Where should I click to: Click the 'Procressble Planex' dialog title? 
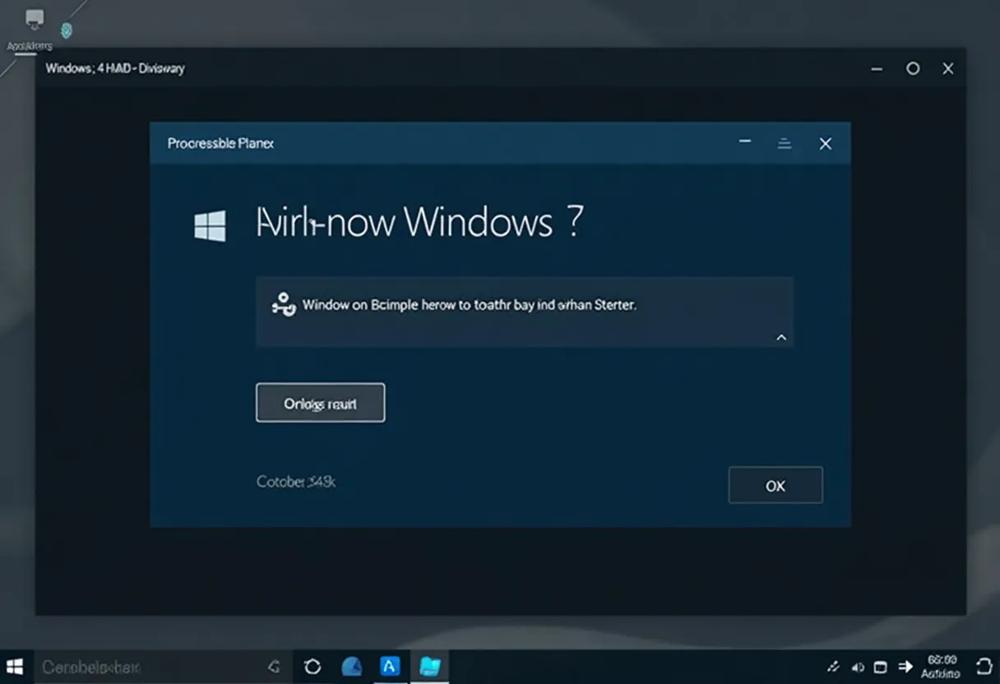tap(221, 143)
